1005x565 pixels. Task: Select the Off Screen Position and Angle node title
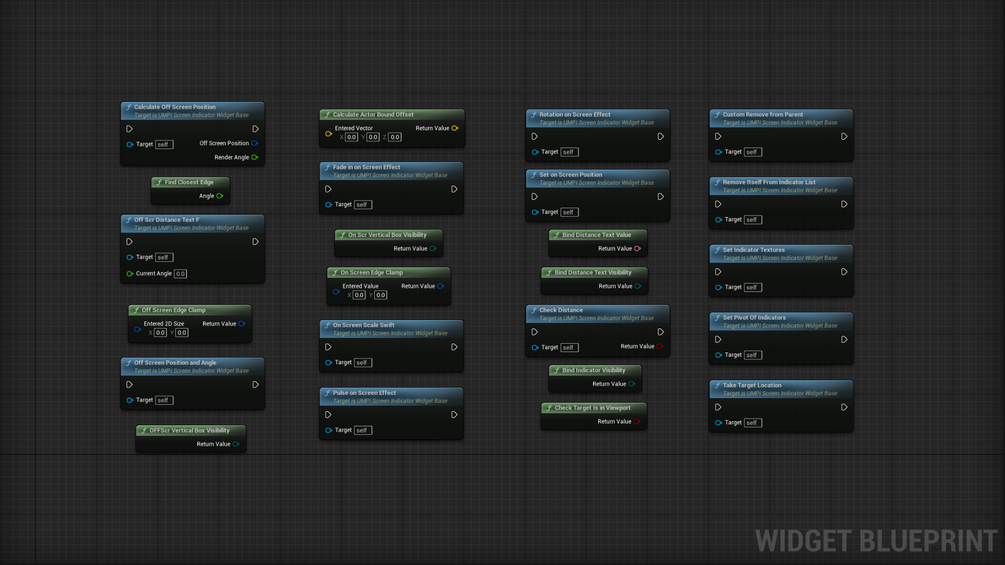point(175,363)
